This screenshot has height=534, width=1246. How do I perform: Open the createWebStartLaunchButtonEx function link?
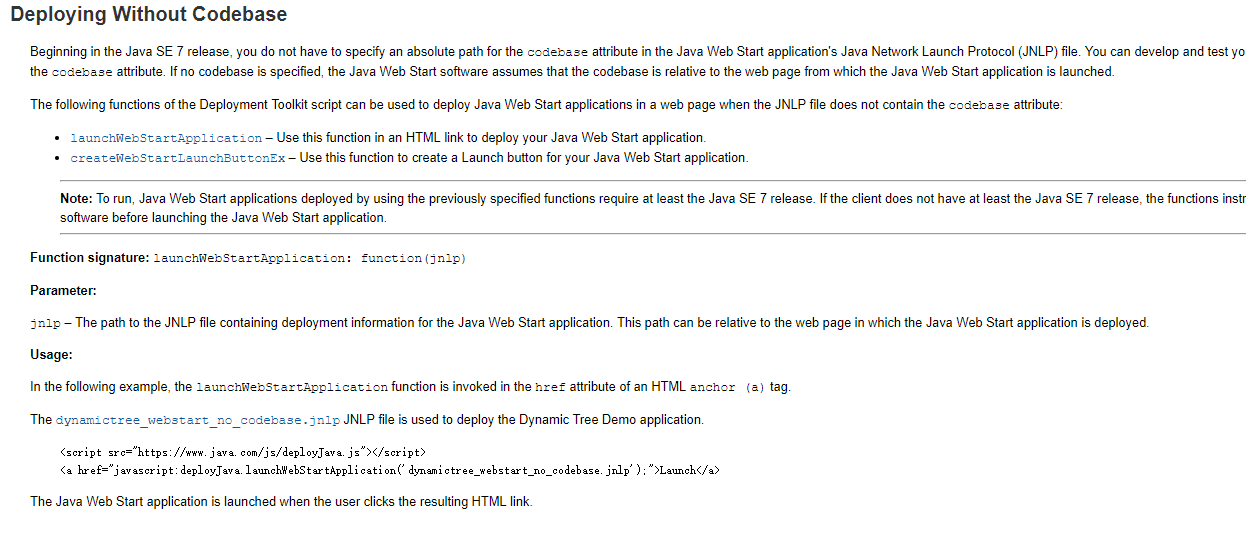click(x=178, y=158)
